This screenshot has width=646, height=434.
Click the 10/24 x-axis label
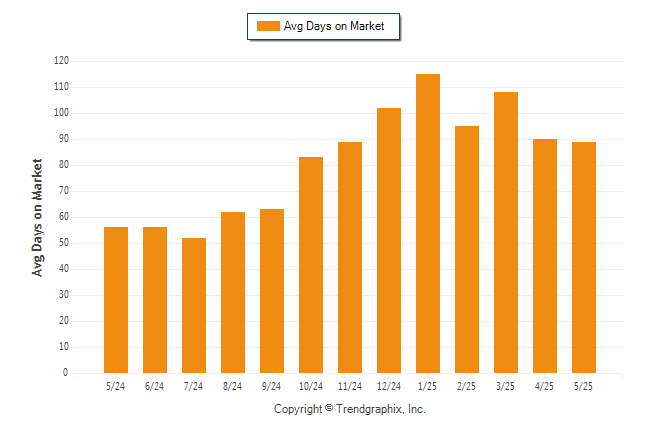pyautogui.click(x=311, y=386)
